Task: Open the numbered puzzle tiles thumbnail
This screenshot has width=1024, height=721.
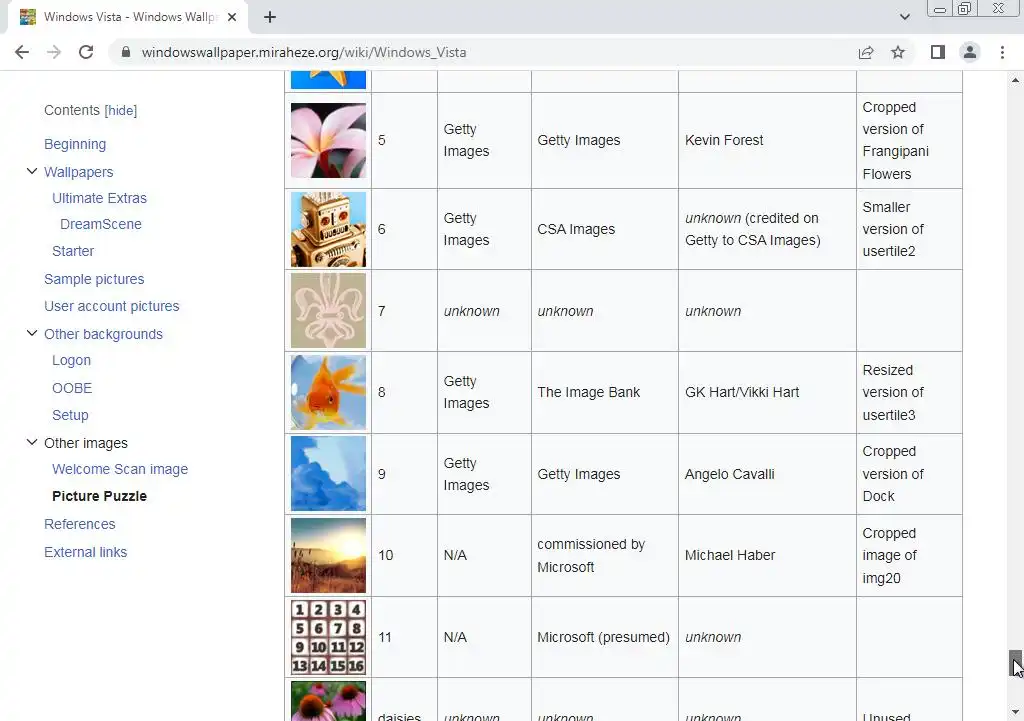Action: coord(328,637)
